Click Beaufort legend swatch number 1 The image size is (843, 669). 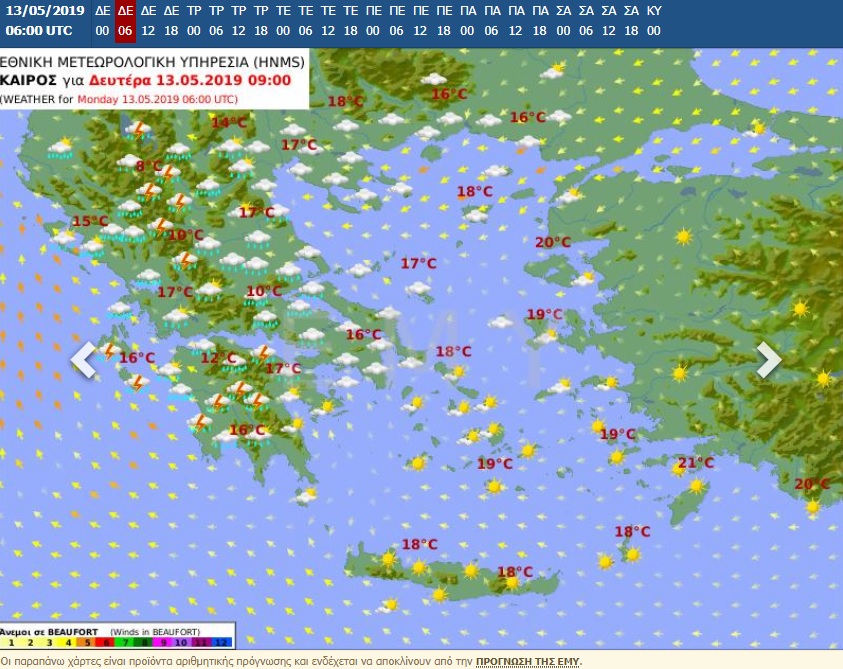(x=11, y=643)
